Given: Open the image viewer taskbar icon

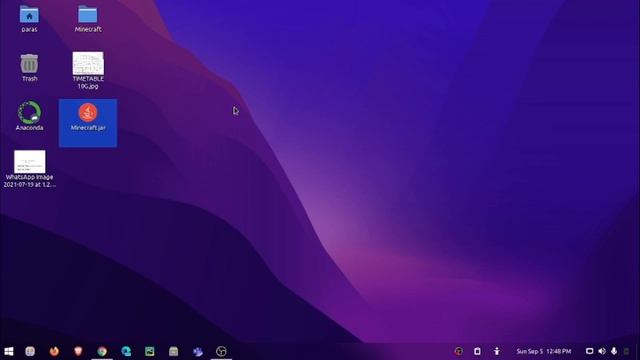Looking at the screenshot, I should (x=150, y=351).
